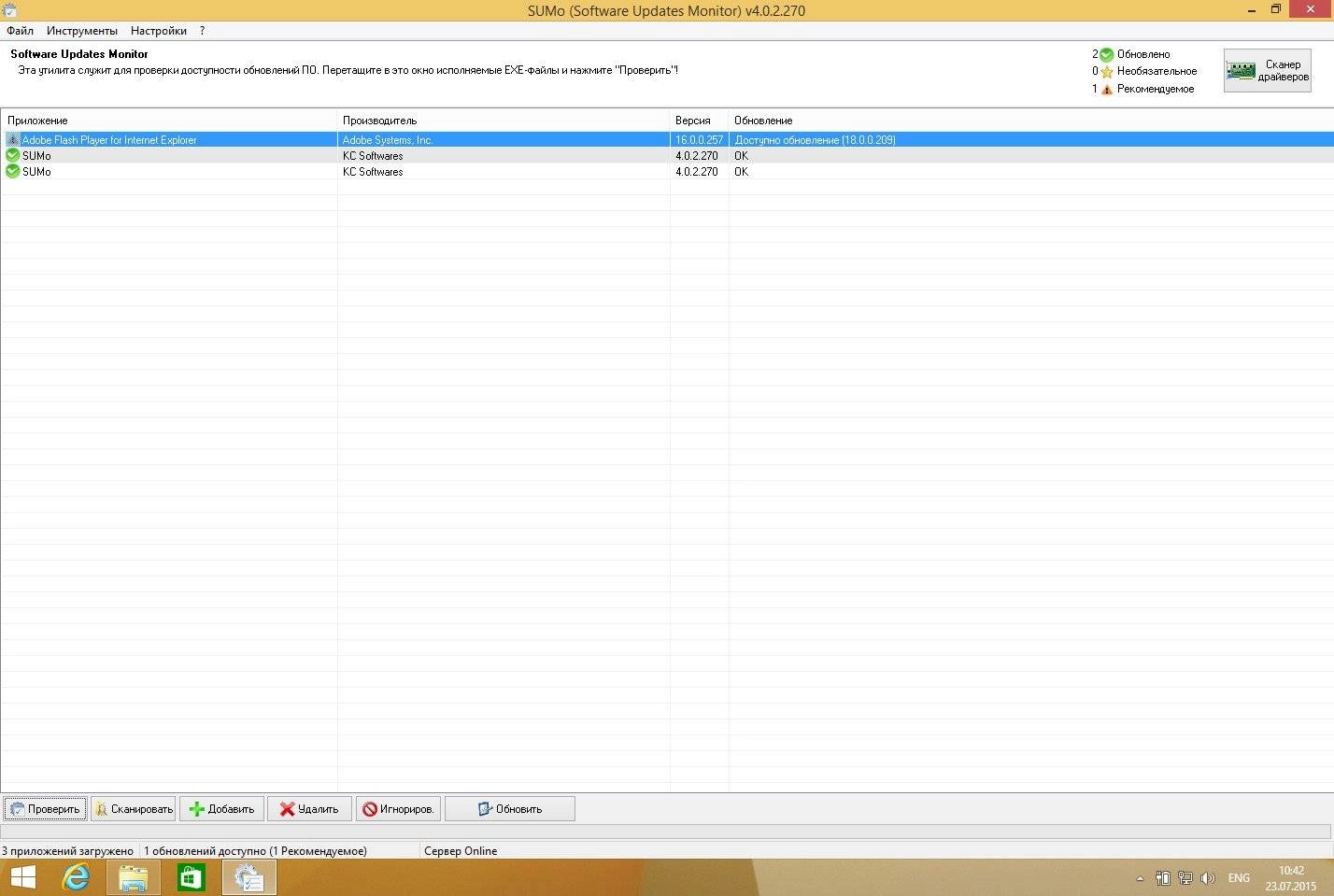
Task: Open Windows Store from taskbar
Action: click(x=191, y=878)
